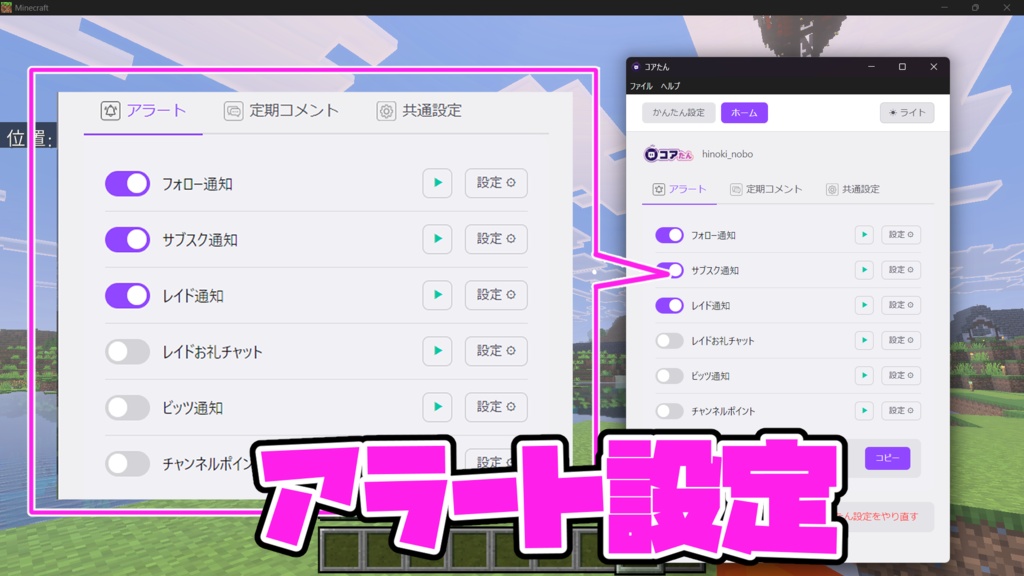Play test for サブスク通知 in コアたん window

pyautogui.click(x=864, y=270)
